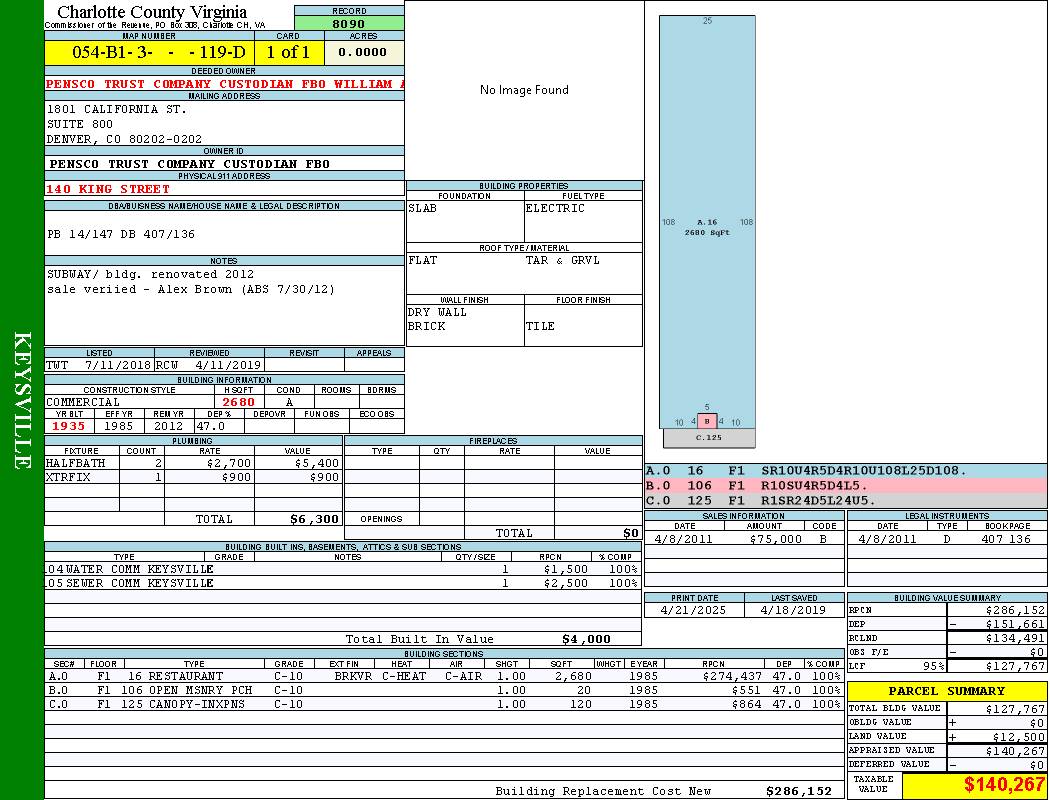This screenshot has height=800, width=1050.
Task: Click the $75,000 sale amount entry
Action: [x=775, y=539]
